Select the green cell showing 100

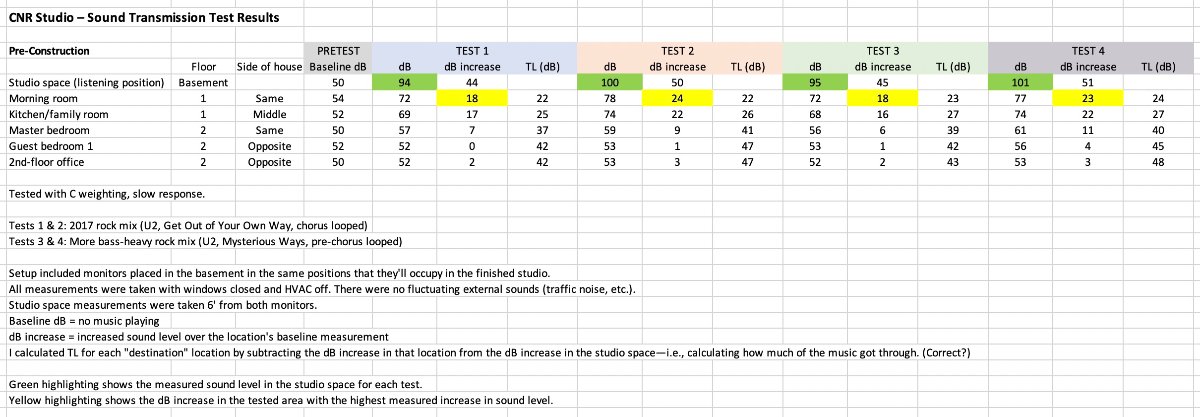[x=611, y=83]
